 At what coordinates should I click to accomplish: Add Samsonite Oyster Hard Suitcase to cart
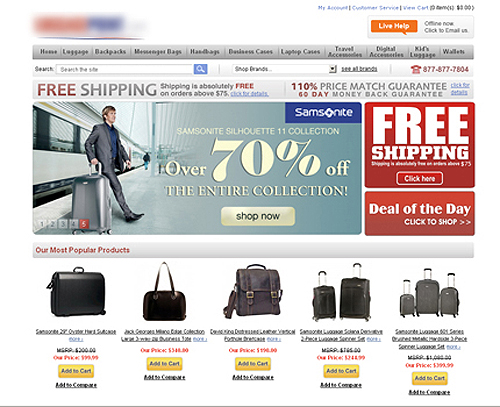pyautogui.click(x=76, y=371)
